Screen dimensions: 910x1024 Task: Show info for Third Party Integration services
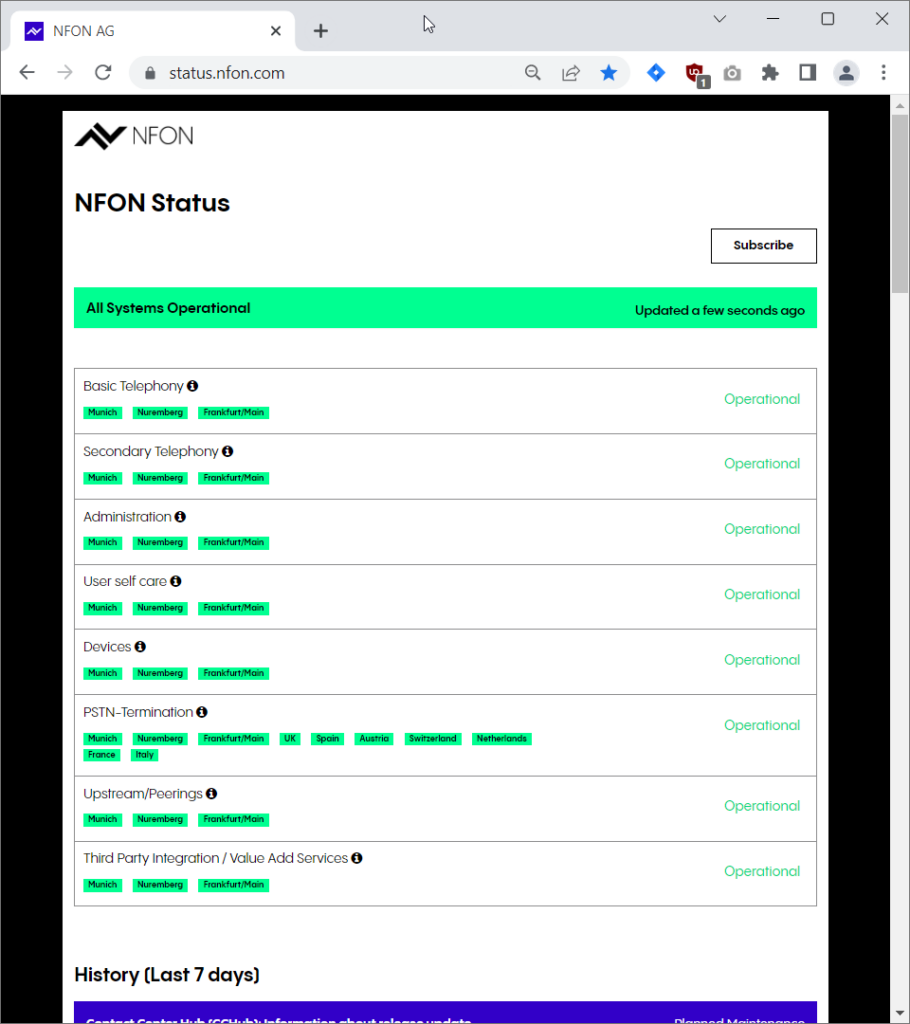pos(357,858)
